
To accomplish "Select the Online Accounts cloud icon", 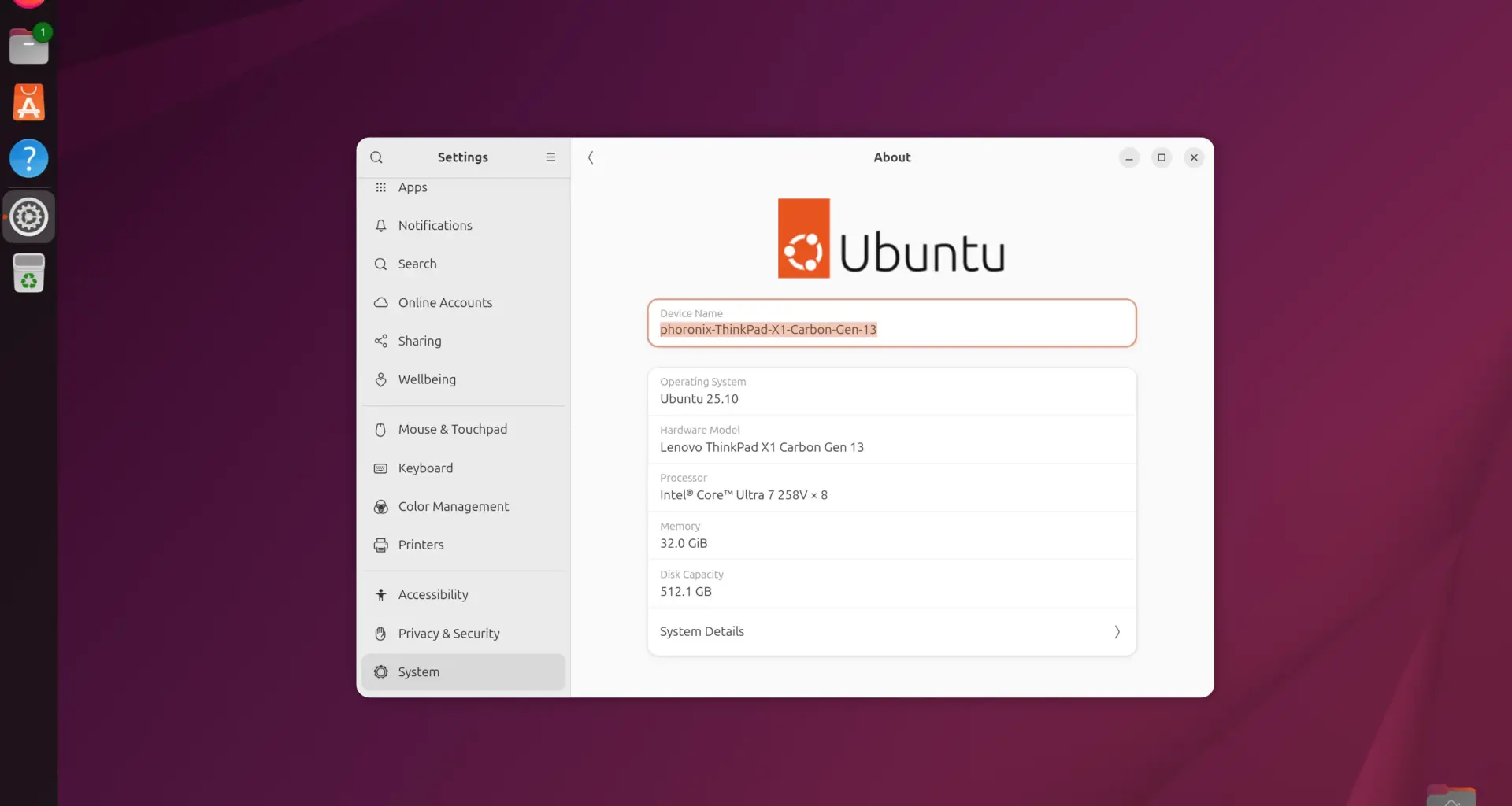I will [x=381, y=302].
